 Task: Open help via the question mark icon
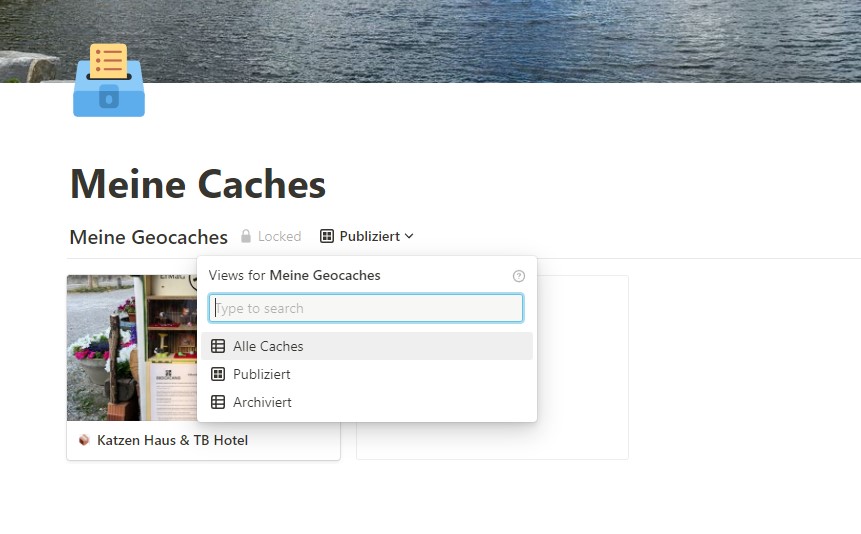(518, 276)
